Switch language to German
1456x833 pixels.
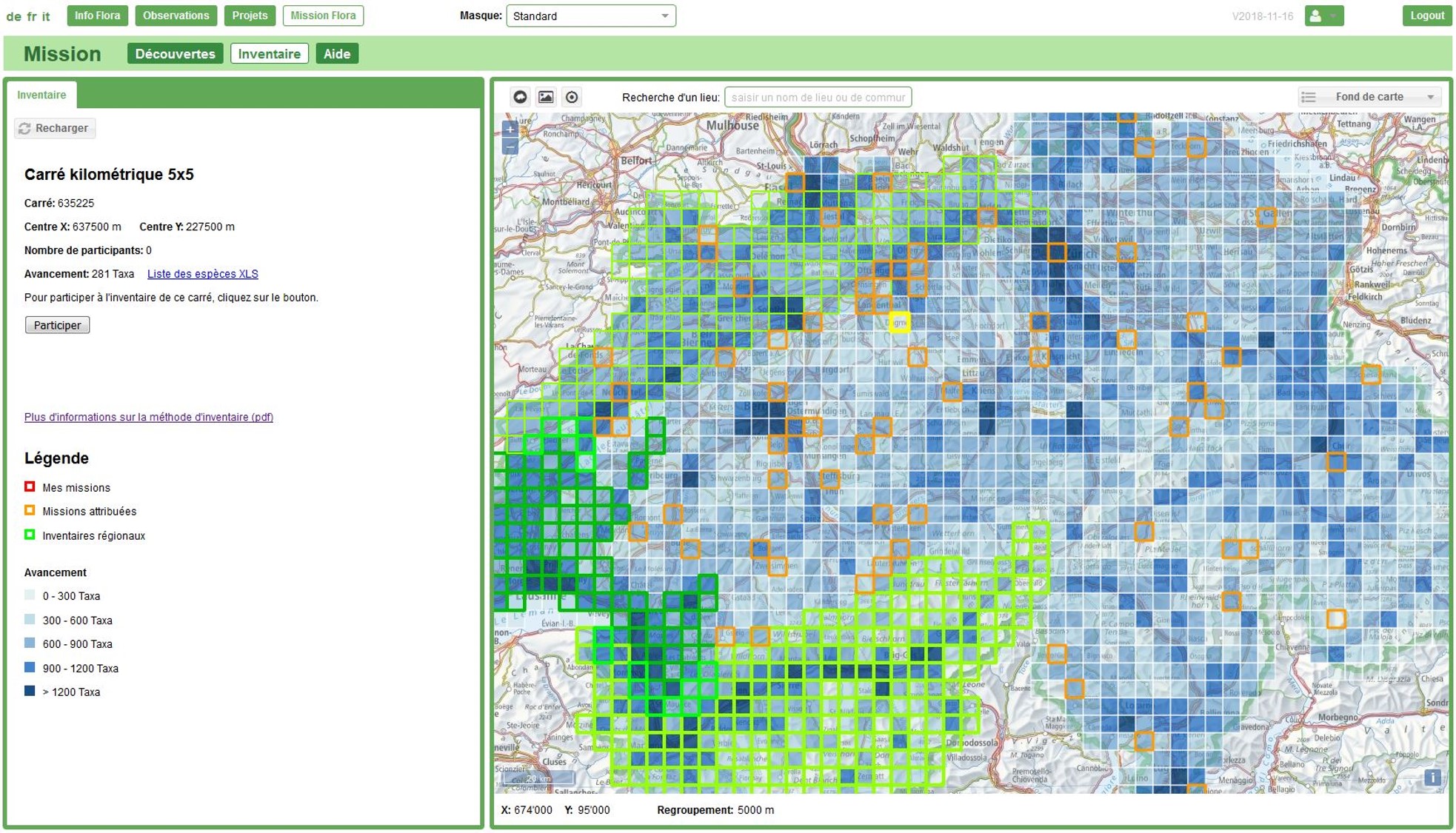[x=13, y=16]
